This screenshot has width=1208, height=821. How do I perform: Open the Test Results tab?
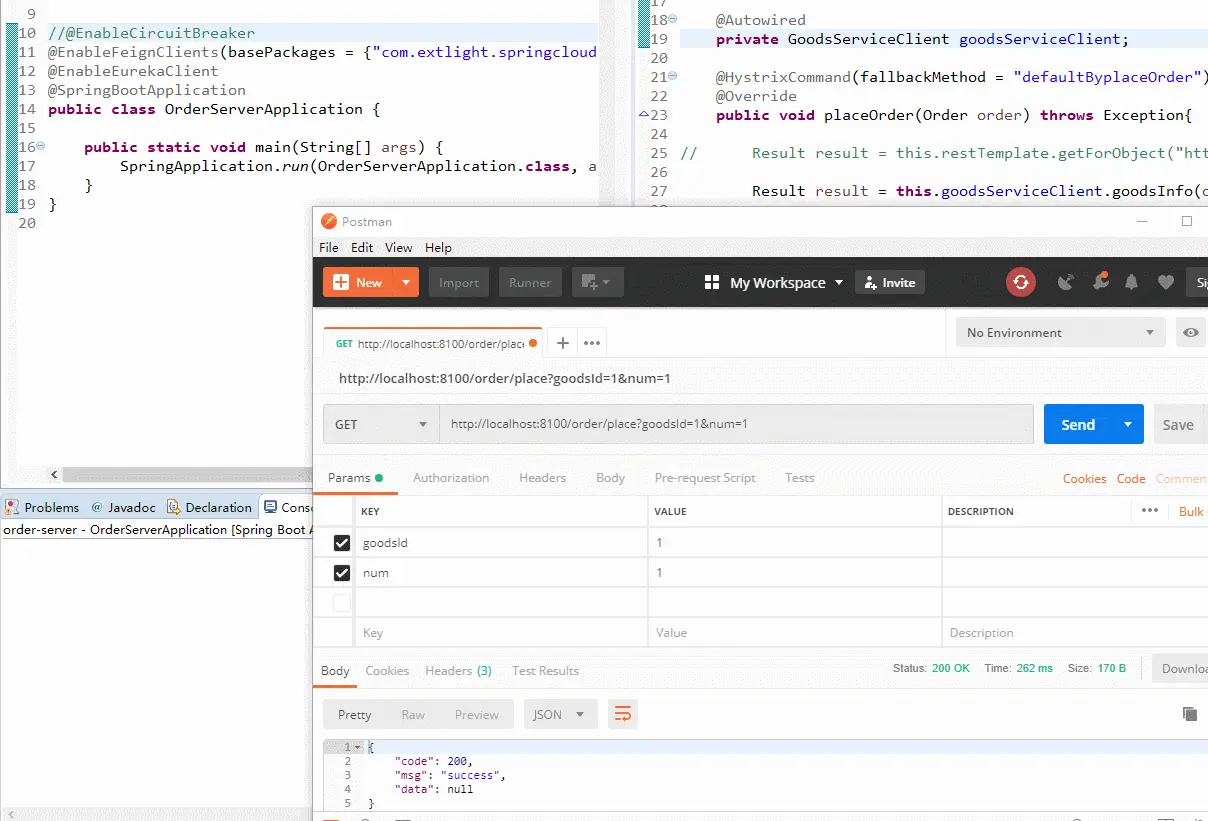tap(545, 670)
